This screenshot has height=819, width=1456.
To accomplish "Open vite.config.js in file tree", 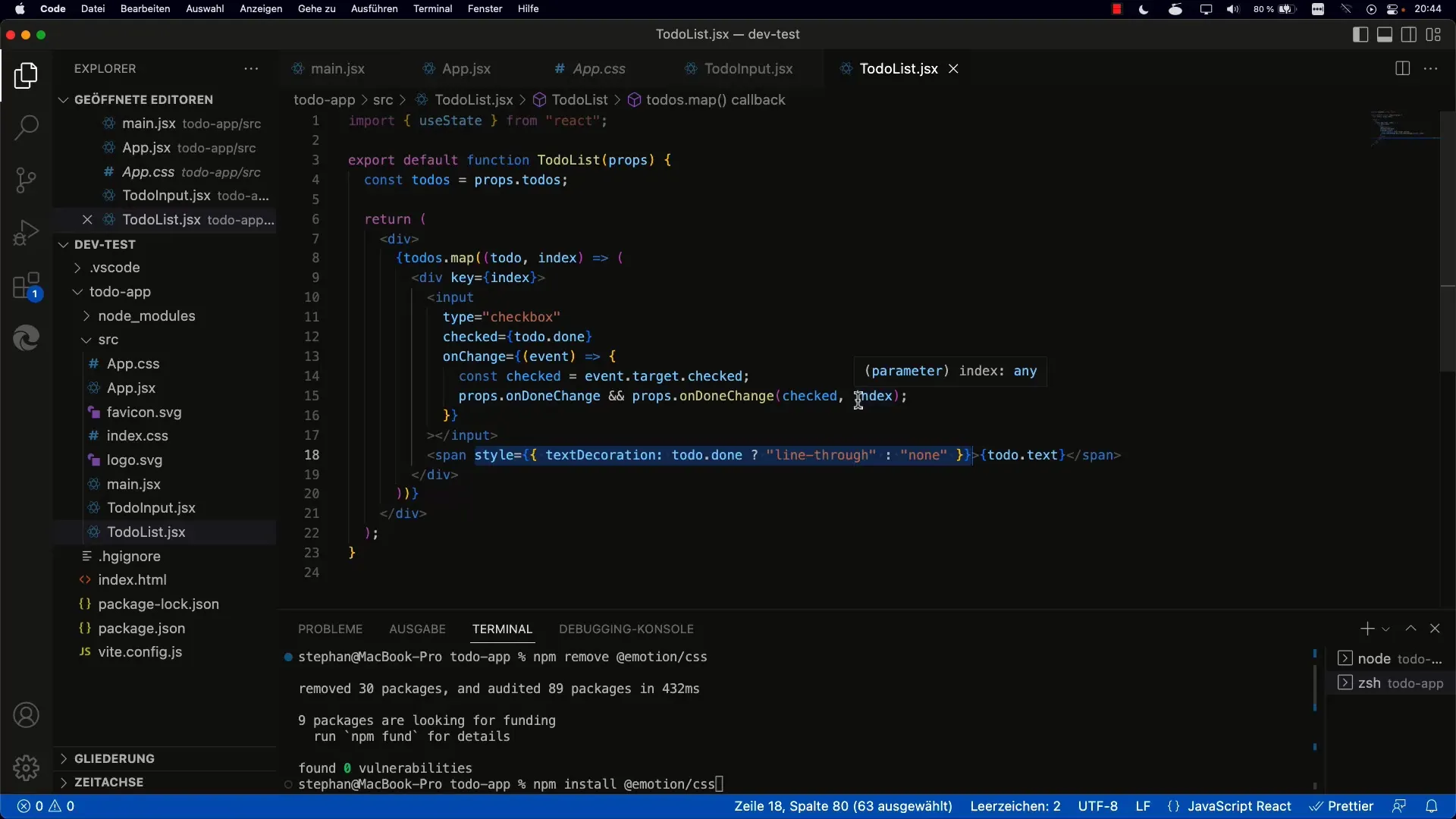I will pyautogui.click(x=140, y=652).
